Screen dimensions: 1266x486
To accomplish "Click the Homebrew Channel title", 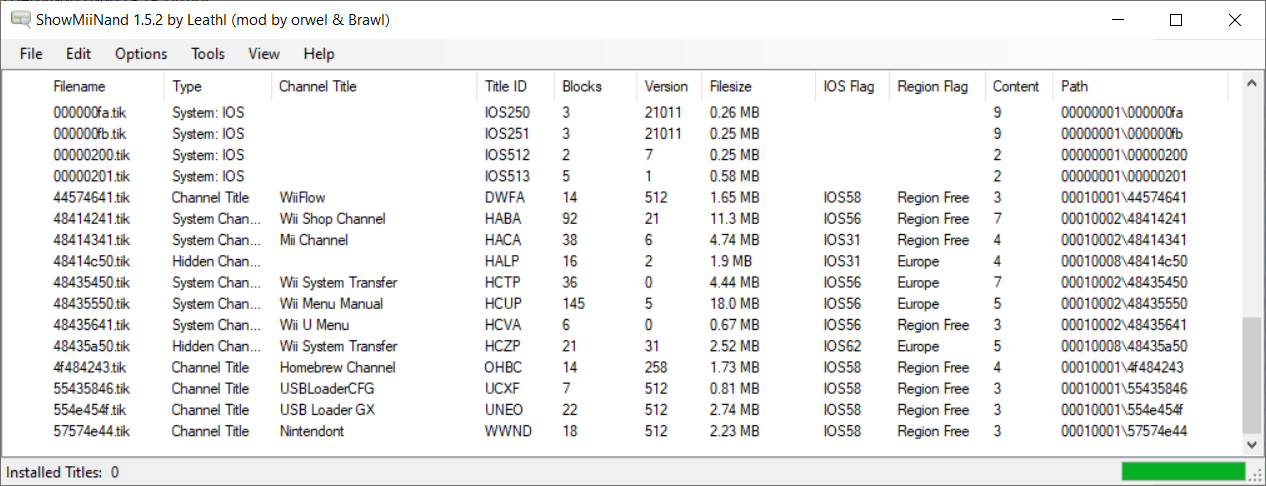I will [337, 368].
